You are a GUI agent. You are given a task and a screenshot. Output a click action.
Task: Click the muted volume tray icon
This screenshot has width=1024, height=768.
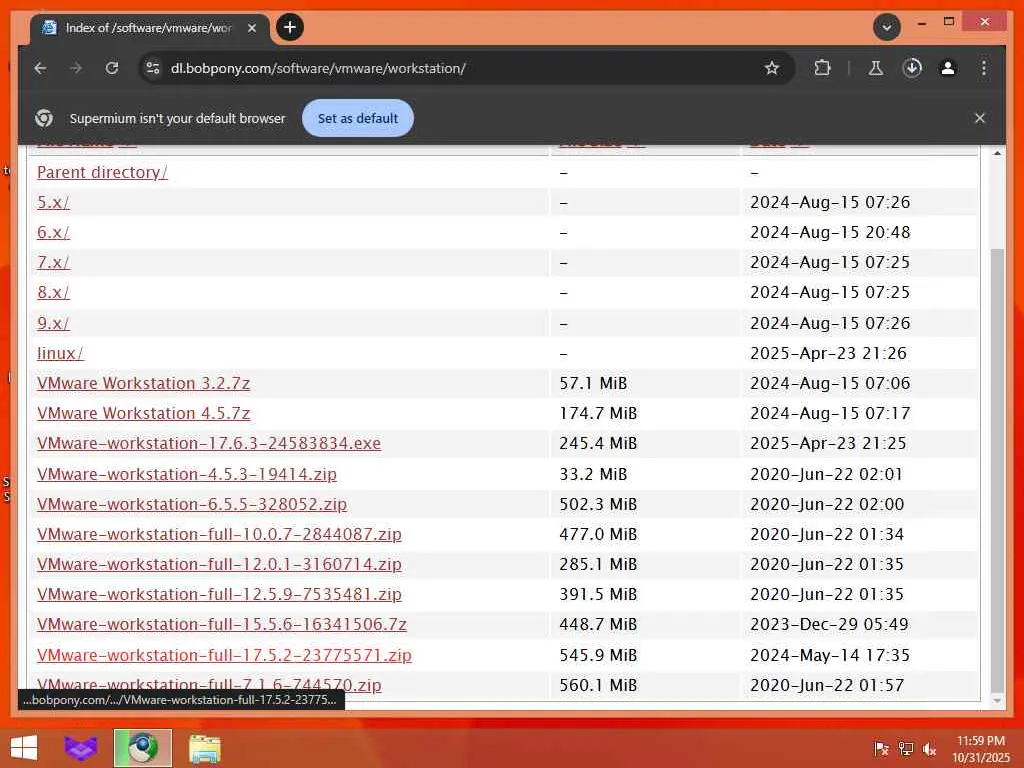pos(929,749)
